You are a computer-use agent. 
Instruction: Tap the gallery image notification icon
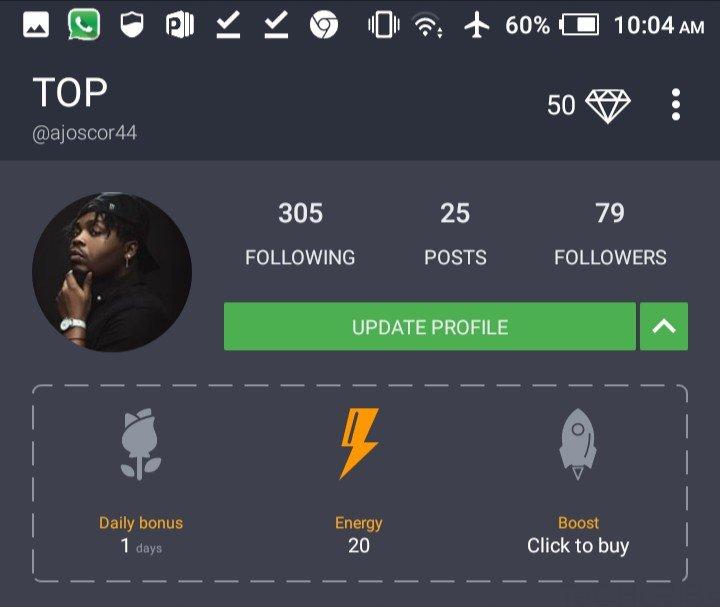pos(36,25)
